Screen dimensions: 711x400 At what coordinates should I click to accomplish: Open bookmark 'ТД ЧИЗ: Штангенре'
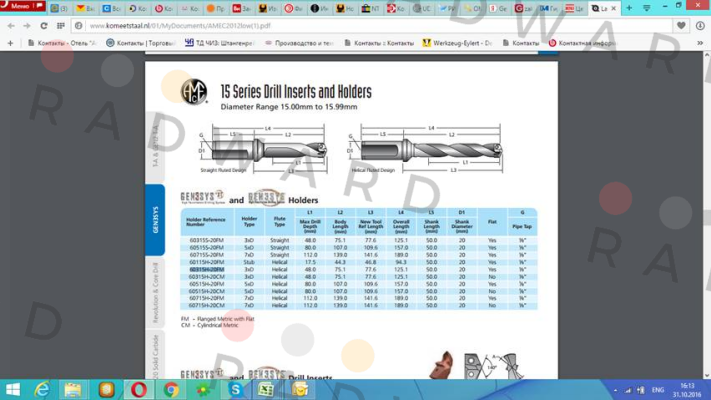pyautogui.click(x=220, y=43)
